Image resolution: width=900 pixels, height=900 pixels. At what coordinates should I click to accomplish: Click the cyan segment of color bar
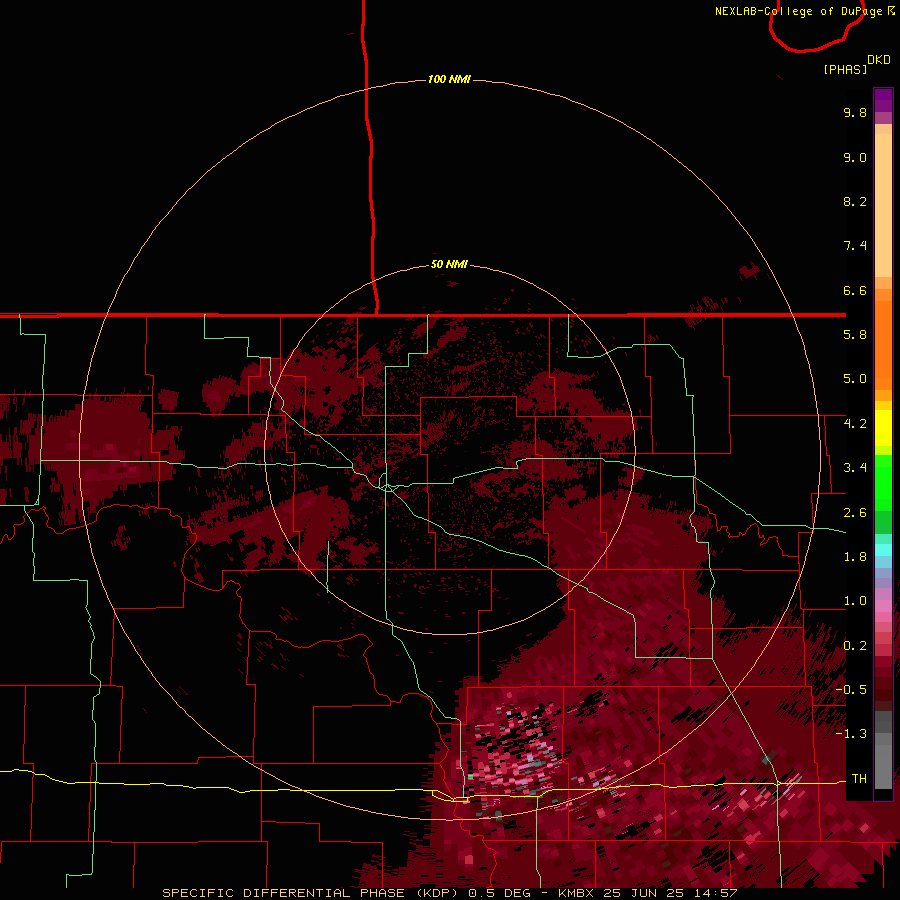click(883, 550)
